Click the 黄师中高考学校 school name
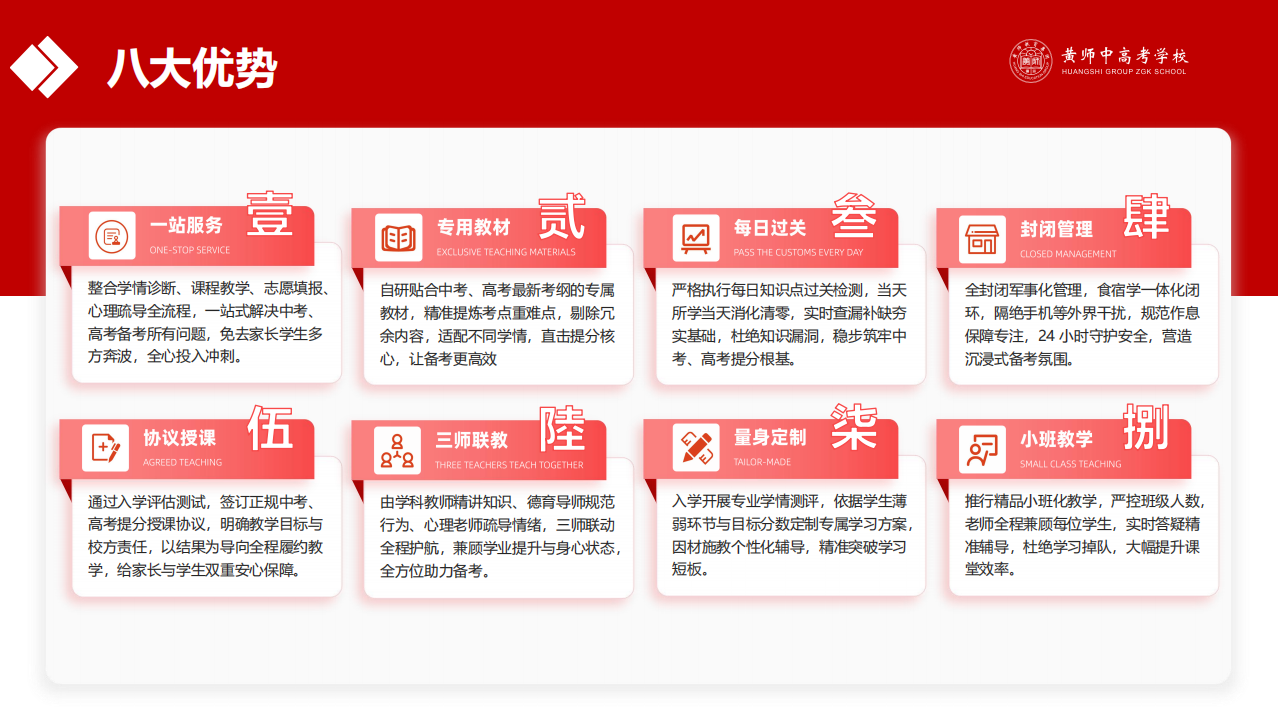The height and width of the screenshot is (717, 1278). pyautogui.click(x=1125, y=54)
